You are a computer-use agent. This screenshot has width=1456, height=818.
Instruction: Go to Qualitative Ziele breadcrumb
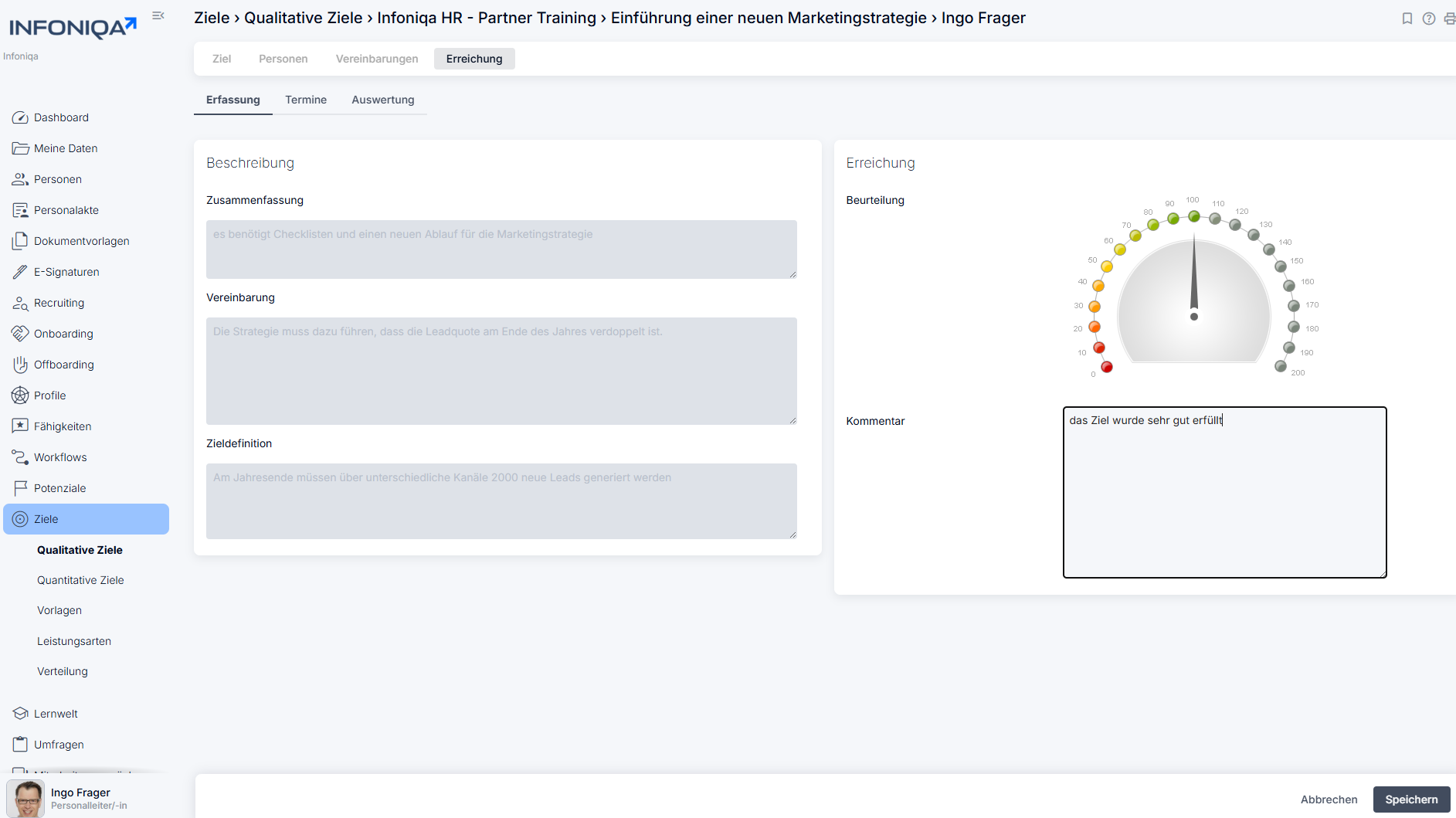pos(303,18)
